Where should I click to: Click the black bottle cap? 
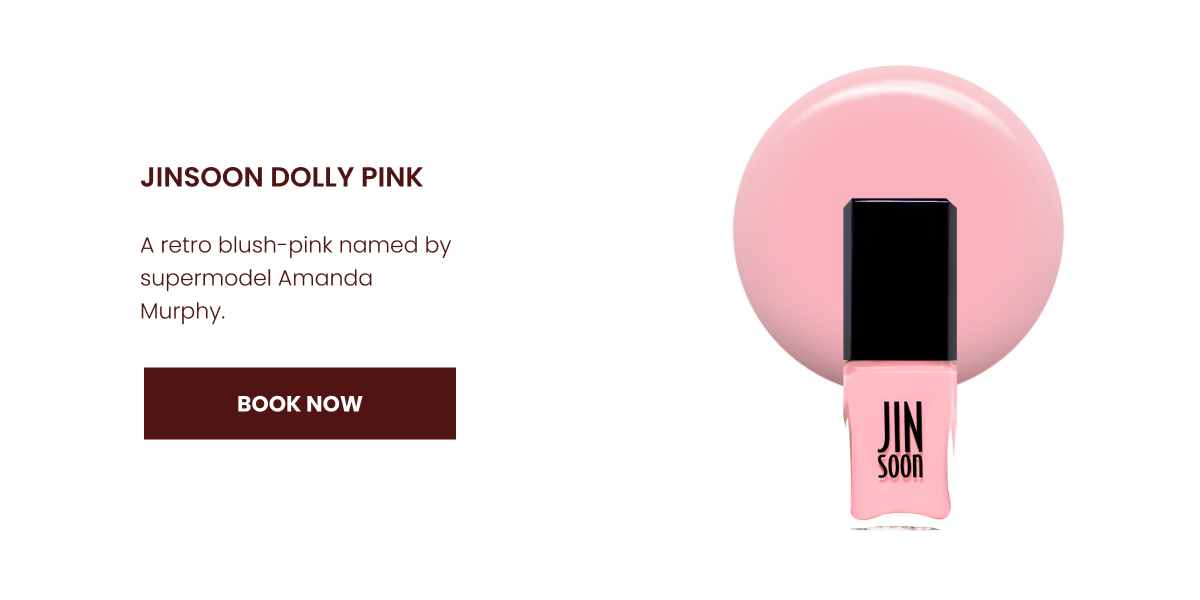pos(896,280)
